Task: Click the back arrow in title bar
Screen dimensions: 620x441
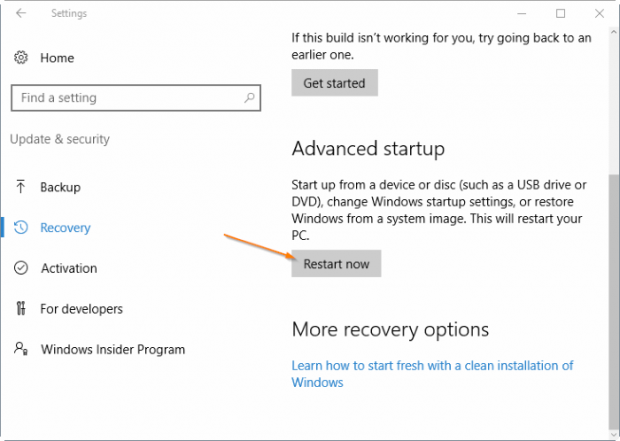Action: point(21,14)
